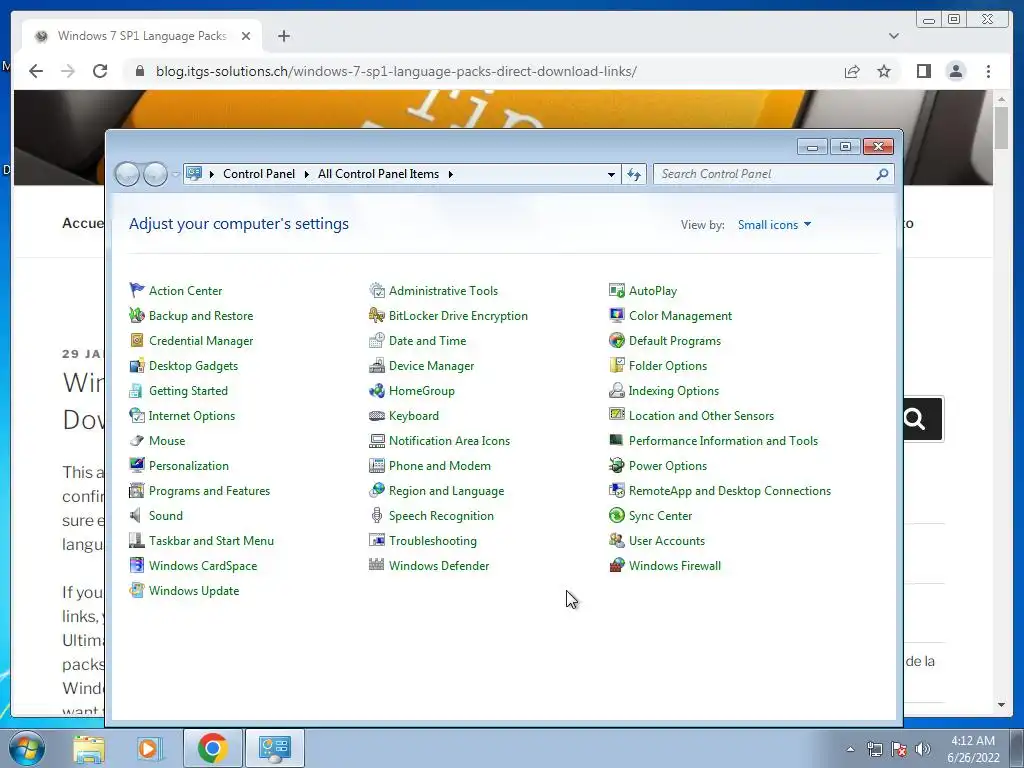1024x768 pixels.
Task: Click the Windows CardSpace link
Action: (x=202, y=566)
